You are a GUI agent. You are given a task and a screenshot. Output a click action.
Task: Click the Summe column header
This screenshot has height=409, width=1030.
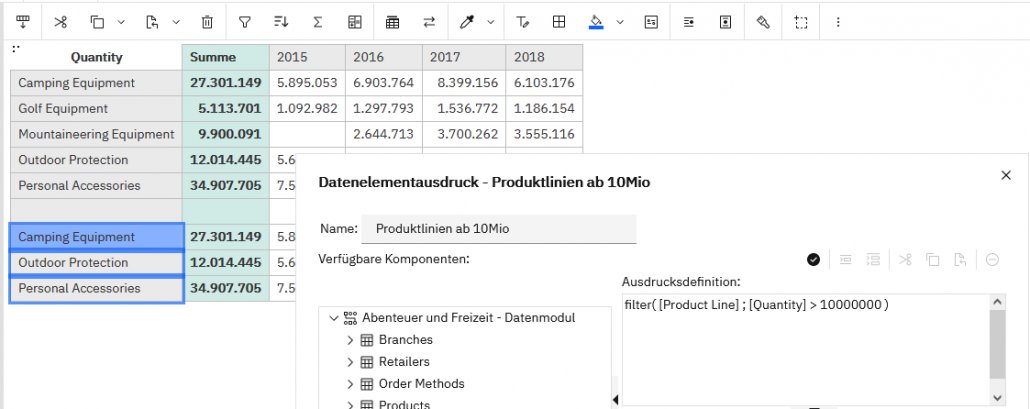pyautogui.click(x=225, y=57)
